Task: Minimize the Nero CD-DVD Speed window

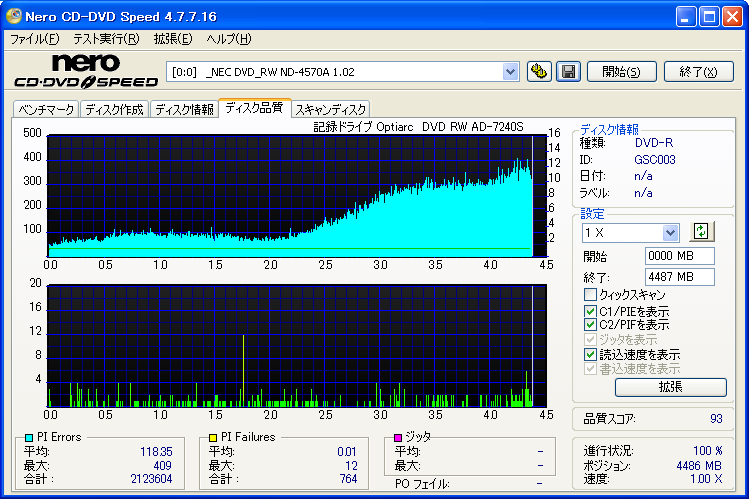Action: (685, 17)
